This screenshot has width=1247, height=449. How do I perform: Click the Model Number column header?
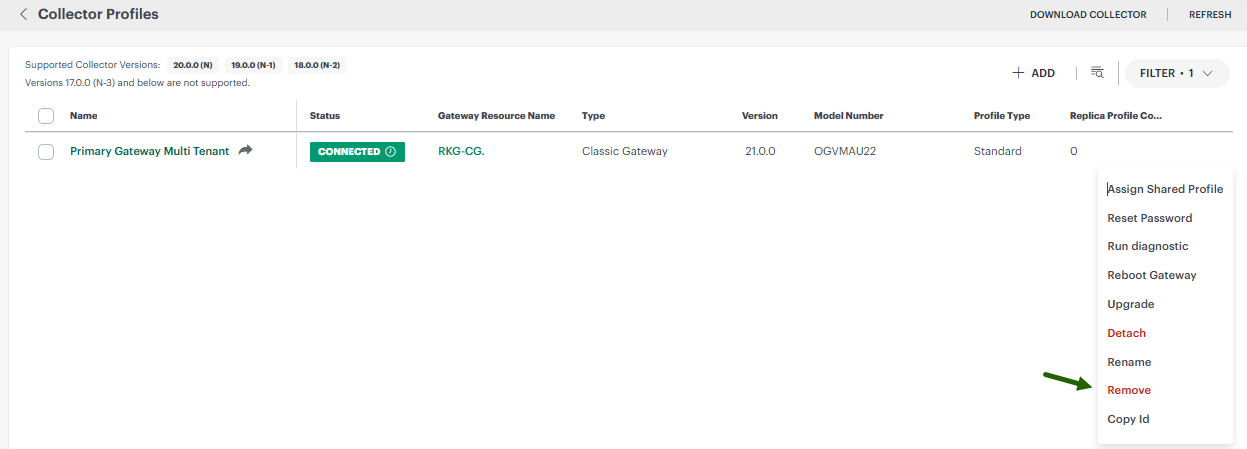pyautogui.click(x=849, y=116)
